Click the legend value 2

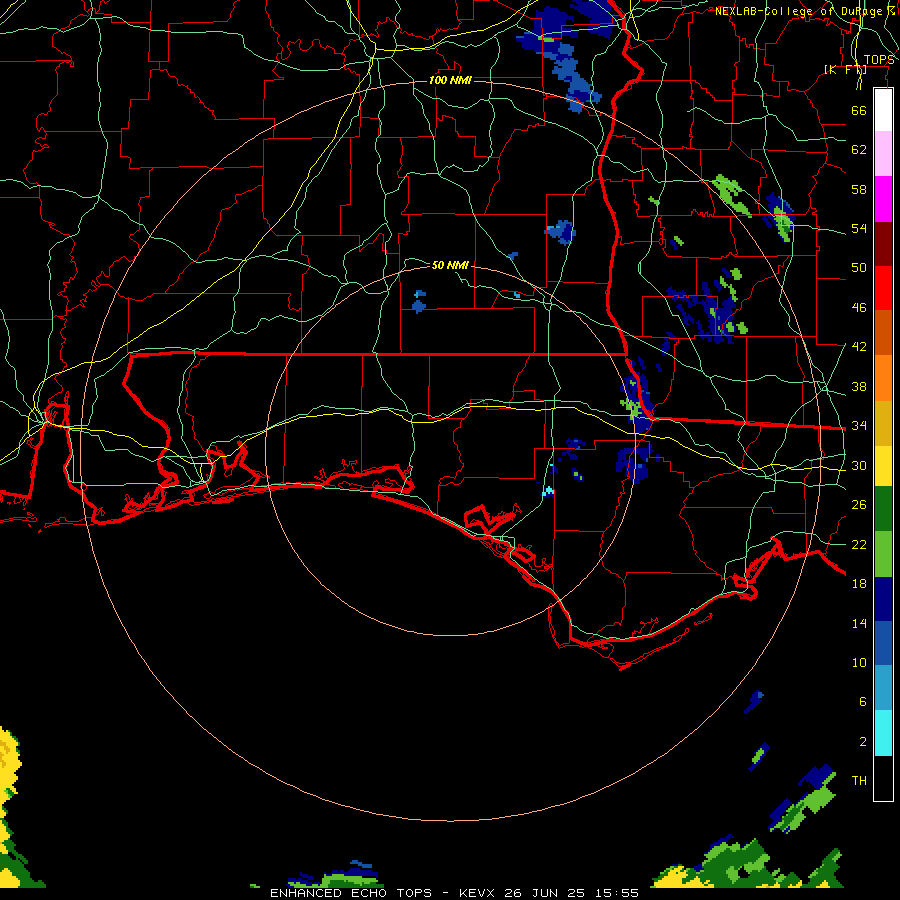coord(863,742)
